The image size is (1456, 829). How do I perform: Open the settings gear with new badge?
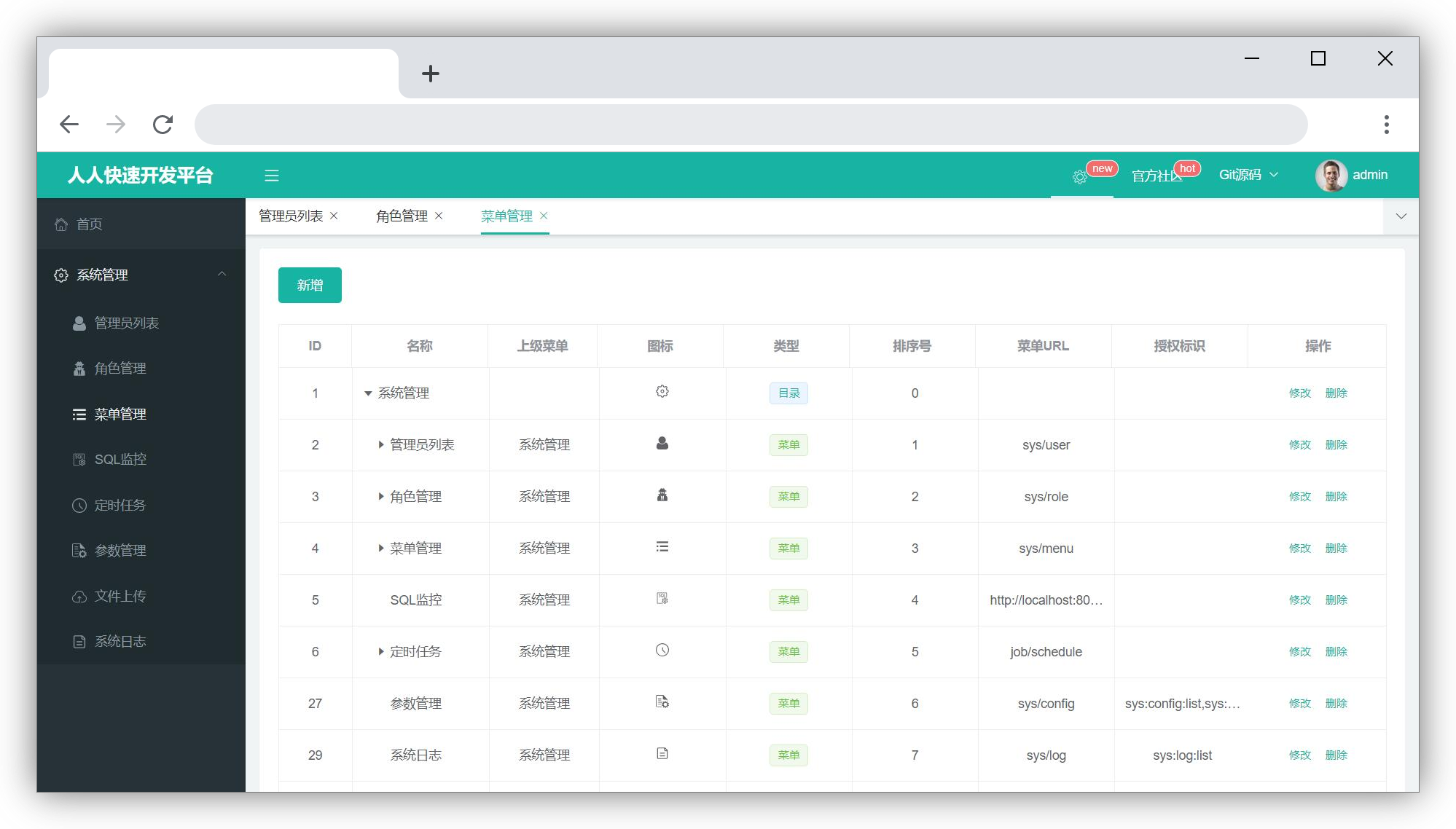pos(1079,176)
